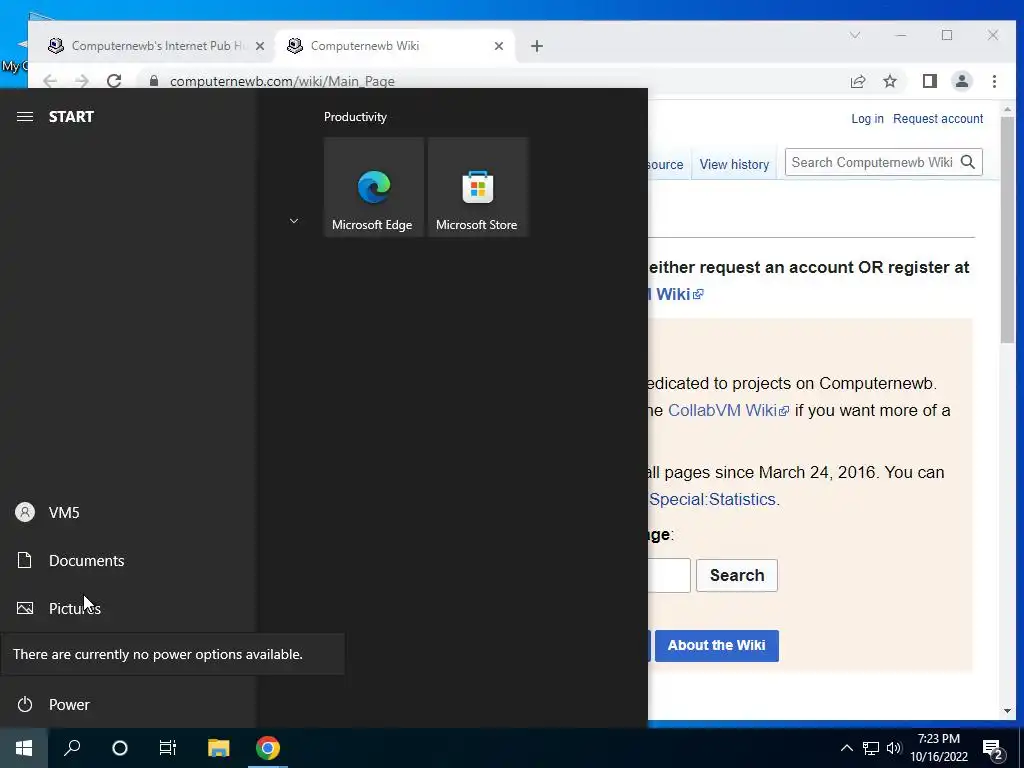This screenshot has height=768, width=1024.
Task: Open Task View on the taskbar
Action: pos(168,748)
